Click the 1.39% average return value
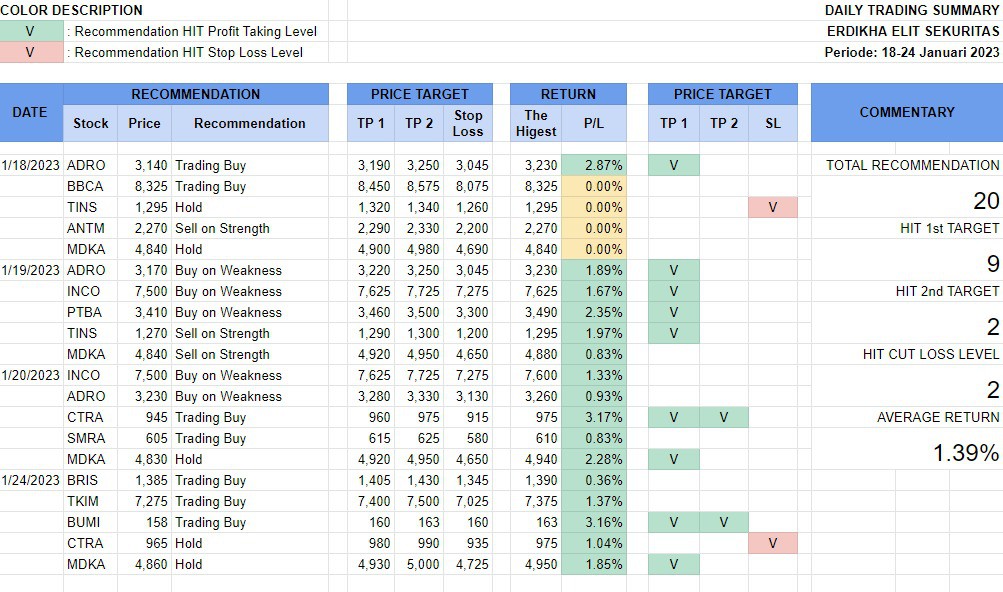The height and width of the screenshot is (592, 1003). (x=965, y=453)
